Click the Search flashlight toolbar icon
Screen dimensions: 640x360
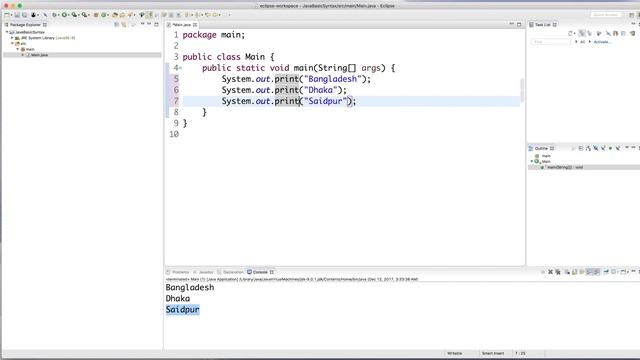(130, 15)
